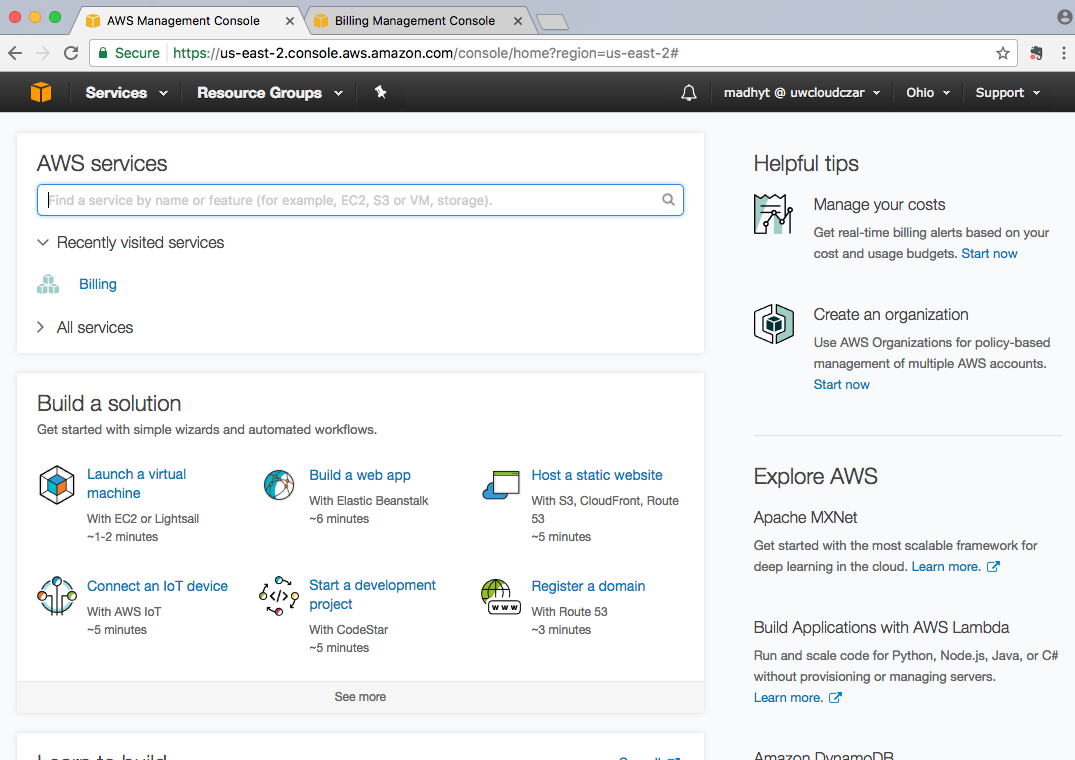Open Host a static website link
1075x760 pixels.
pyautogui.click(x=596, y=475)
